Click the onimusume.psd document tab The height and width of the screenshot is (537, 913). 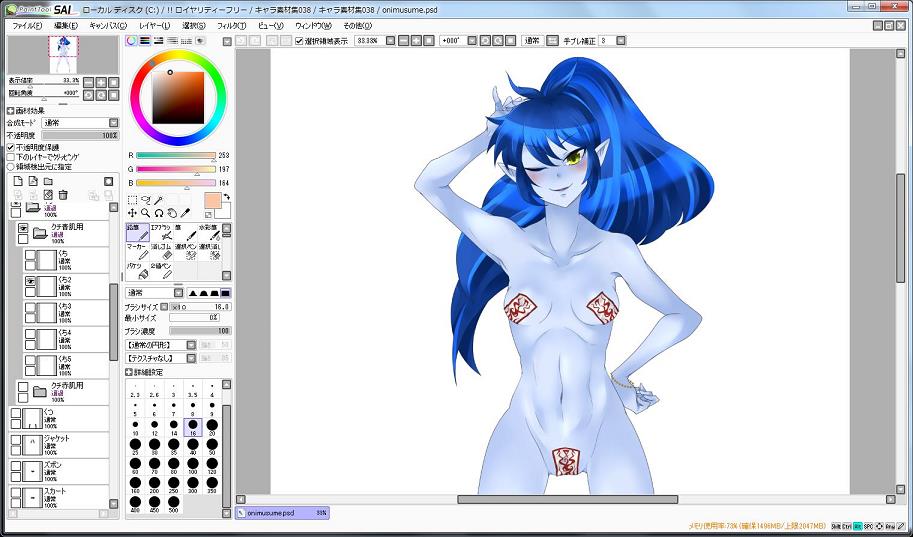pos(282,512)
